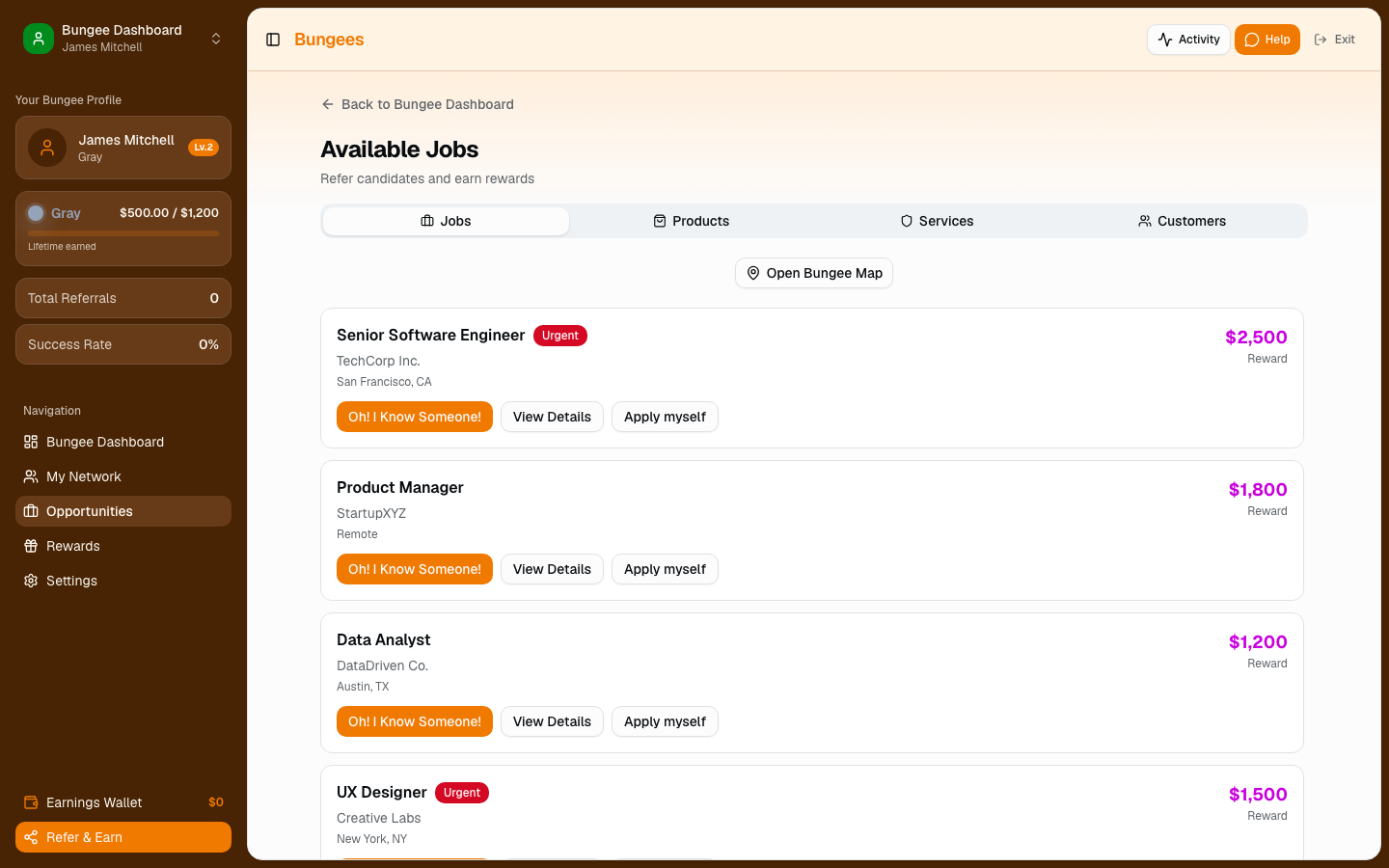Click Exit in the header
This screenshot has height=868, width=1389.
tap(1335, 40)
